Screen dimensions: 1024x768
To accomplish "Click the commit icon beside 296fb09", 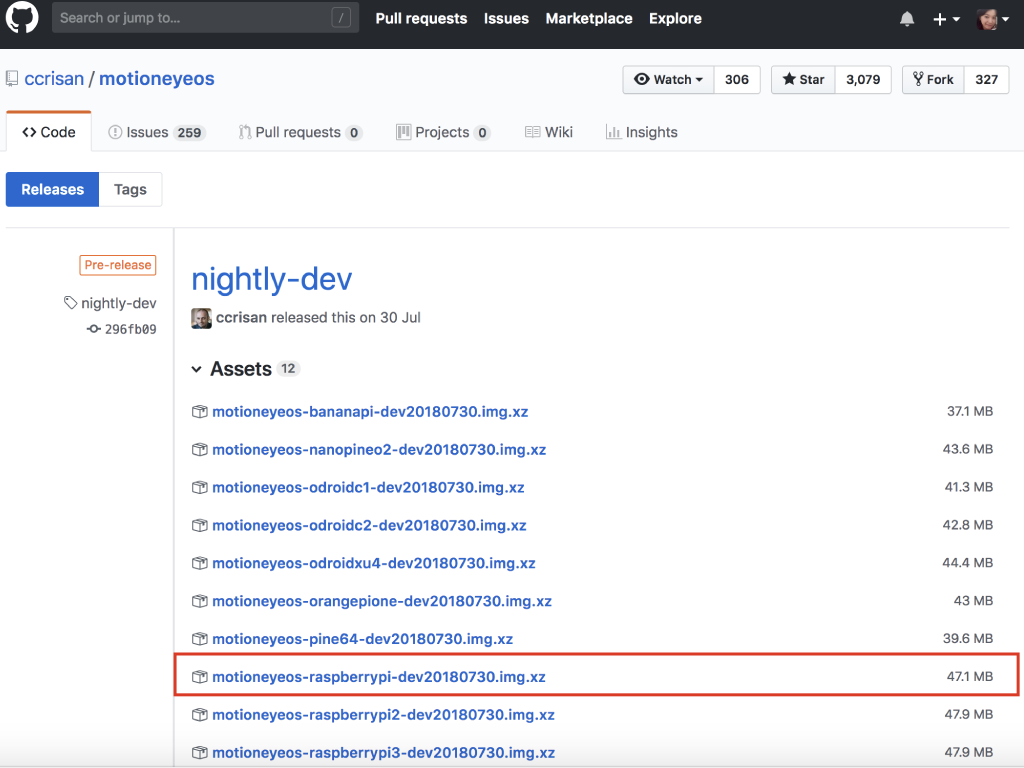I will click(x=93, y=329).
